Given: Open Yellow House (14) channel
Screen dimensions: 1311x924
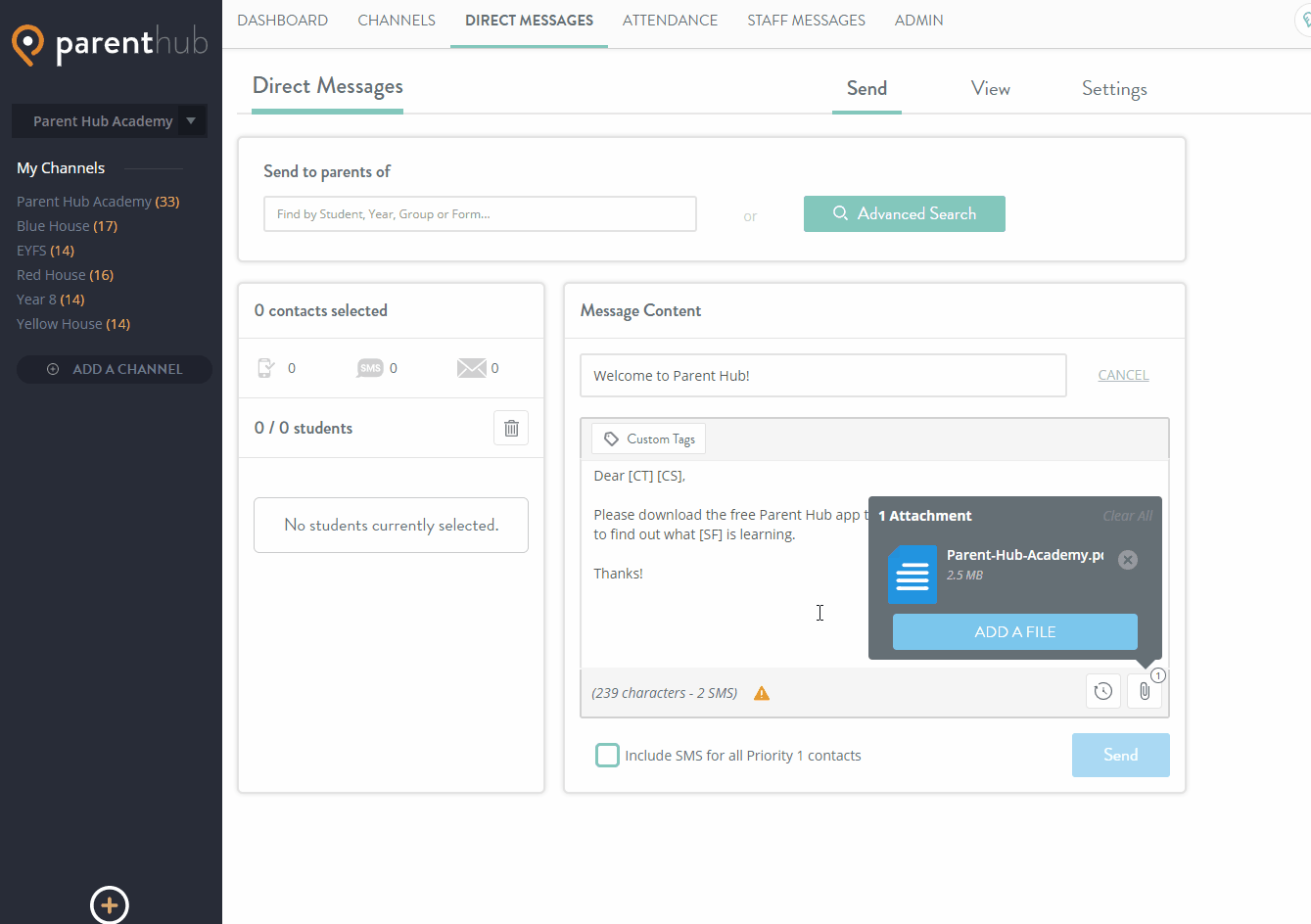Looking at the screenshot, I should (x=73, y=324).
